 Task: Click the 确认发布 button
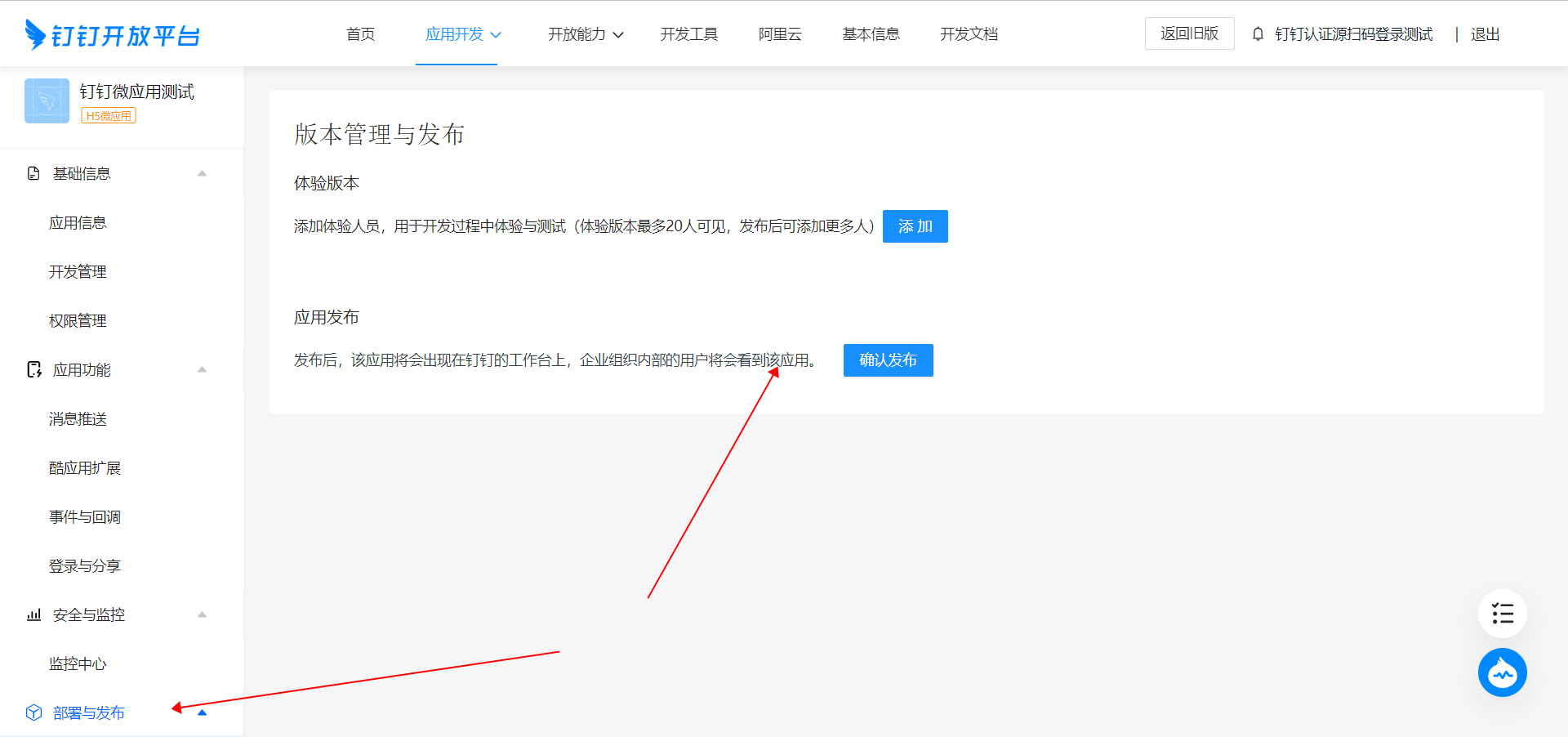click(x=889, y=360)
